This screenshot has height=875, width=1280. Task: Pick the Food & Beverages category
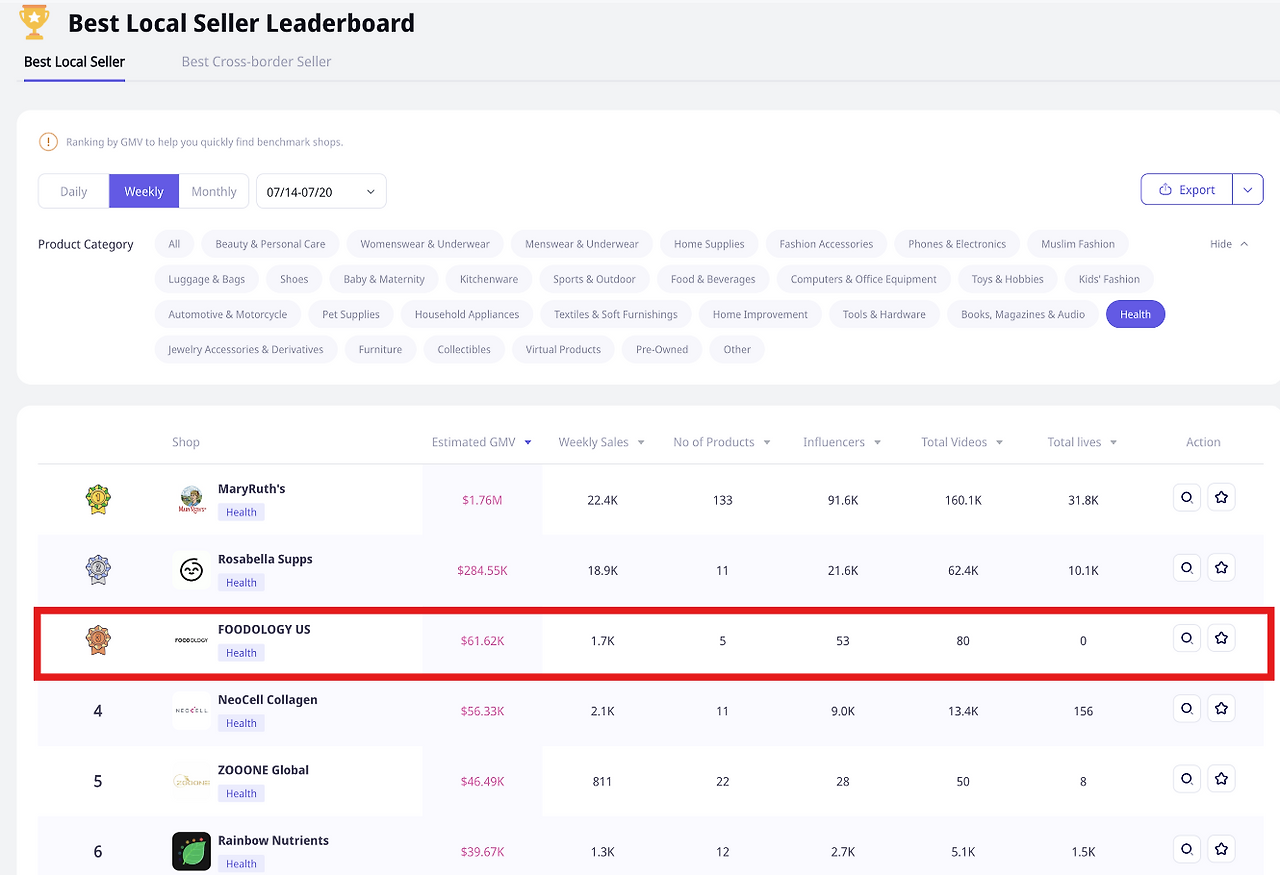pyautogui.click(x=713, y=279)
